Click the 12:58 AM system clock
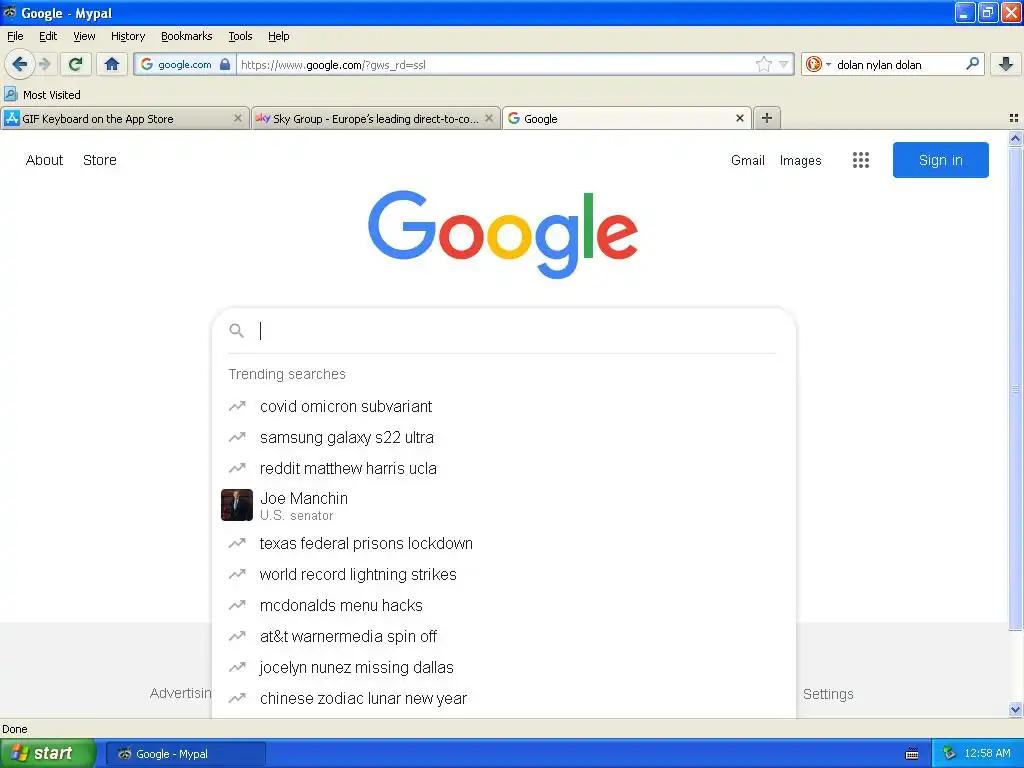Screen dimensions: 1024x768 pos(987,753)
